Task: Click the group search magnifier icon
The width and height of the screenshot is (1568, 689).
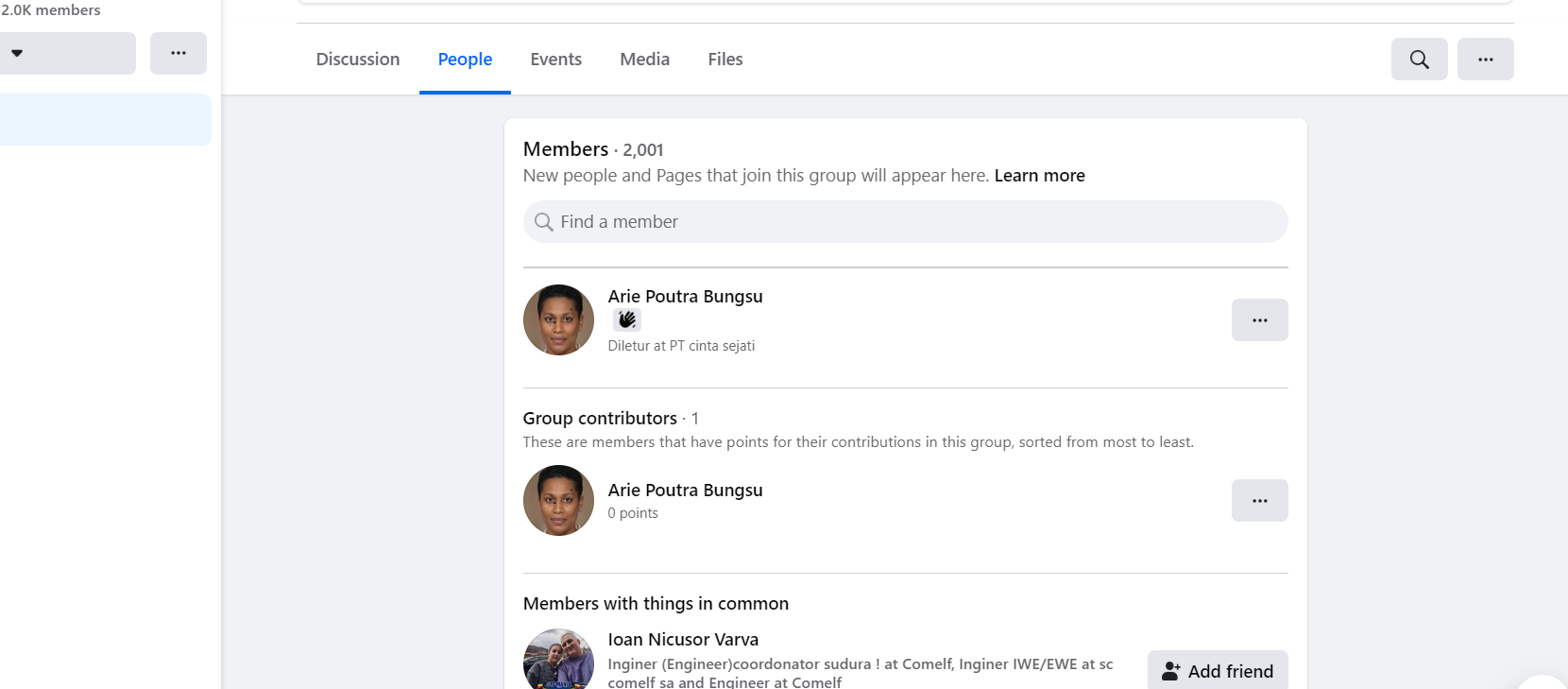Action: 1419,59
